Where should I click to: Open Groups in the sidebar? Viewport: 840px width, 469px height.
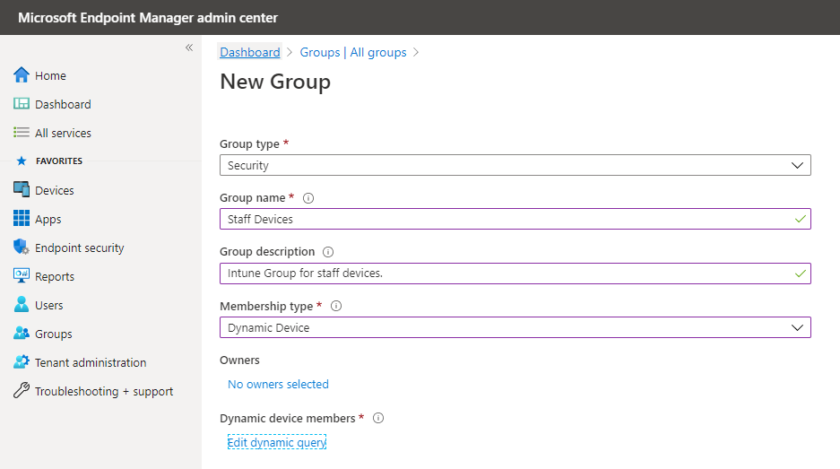[x=53, y=334]
